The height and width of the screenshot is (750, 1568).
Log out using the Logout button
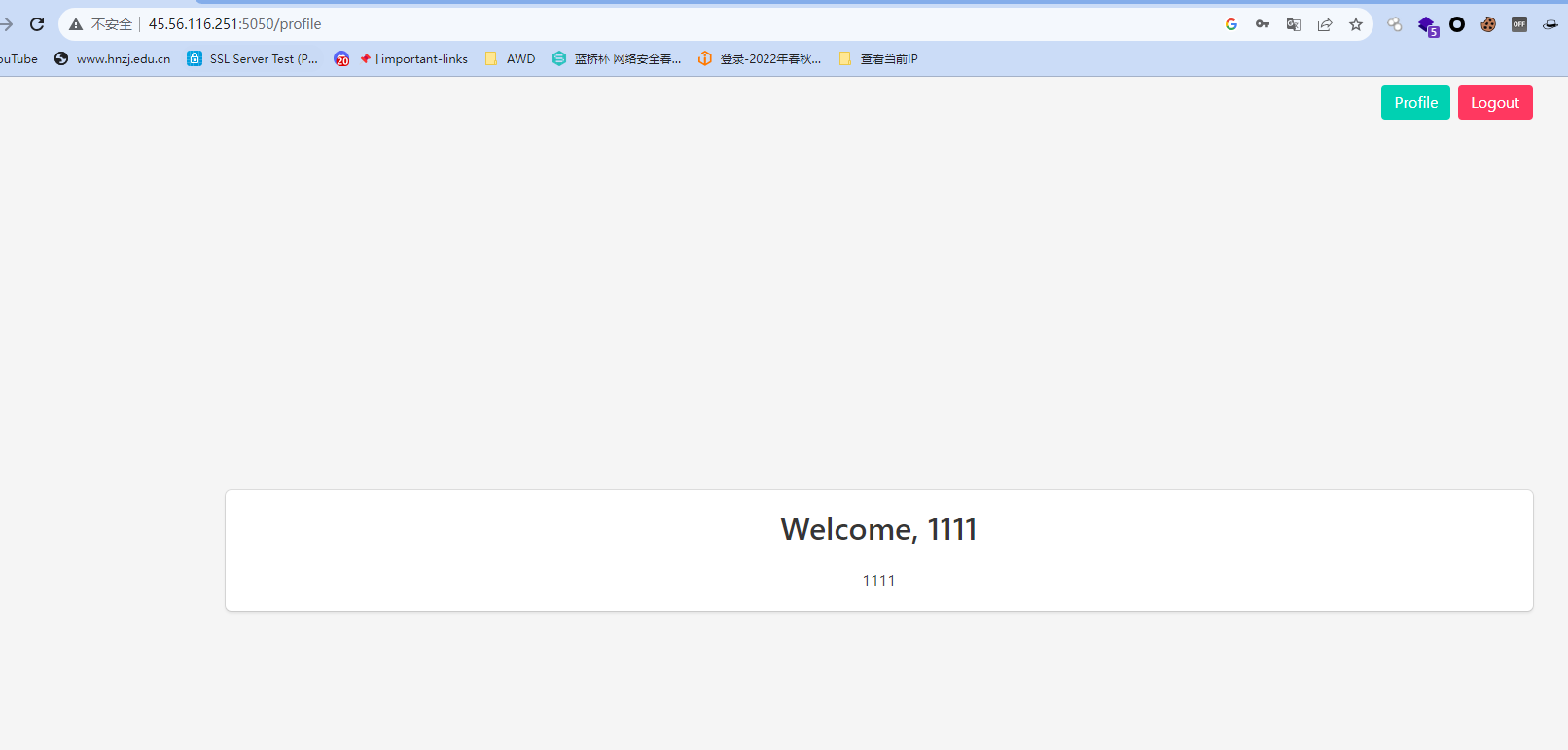coord(1495,102)
